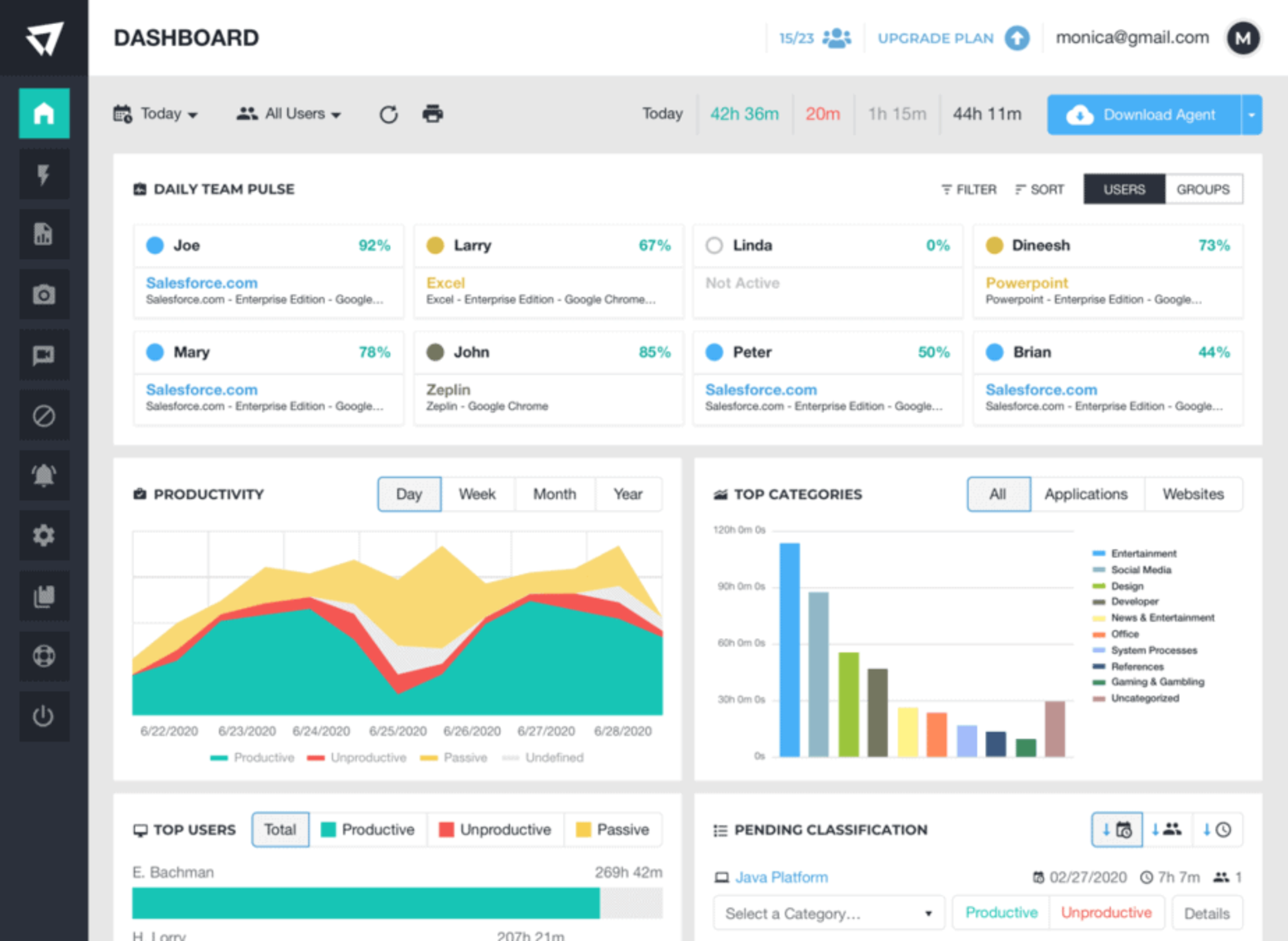Switch Top Categories view to Applications

click(1086, 494)
